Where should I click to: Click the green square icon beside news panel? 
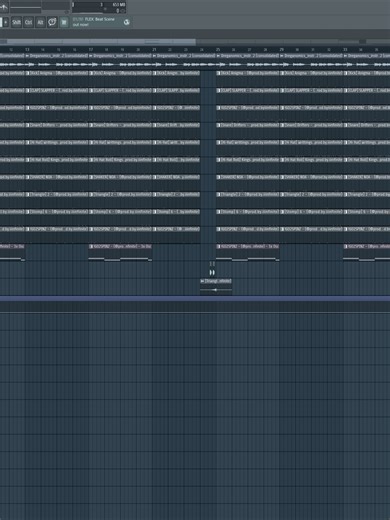64,22
